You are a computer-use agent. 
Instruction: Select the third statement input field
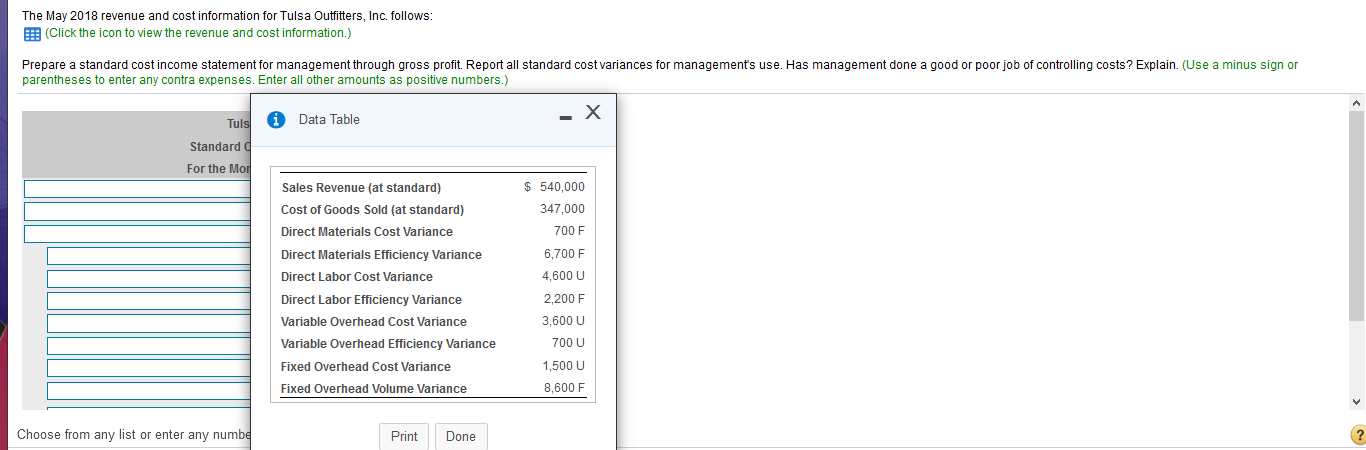pos(137,233)
